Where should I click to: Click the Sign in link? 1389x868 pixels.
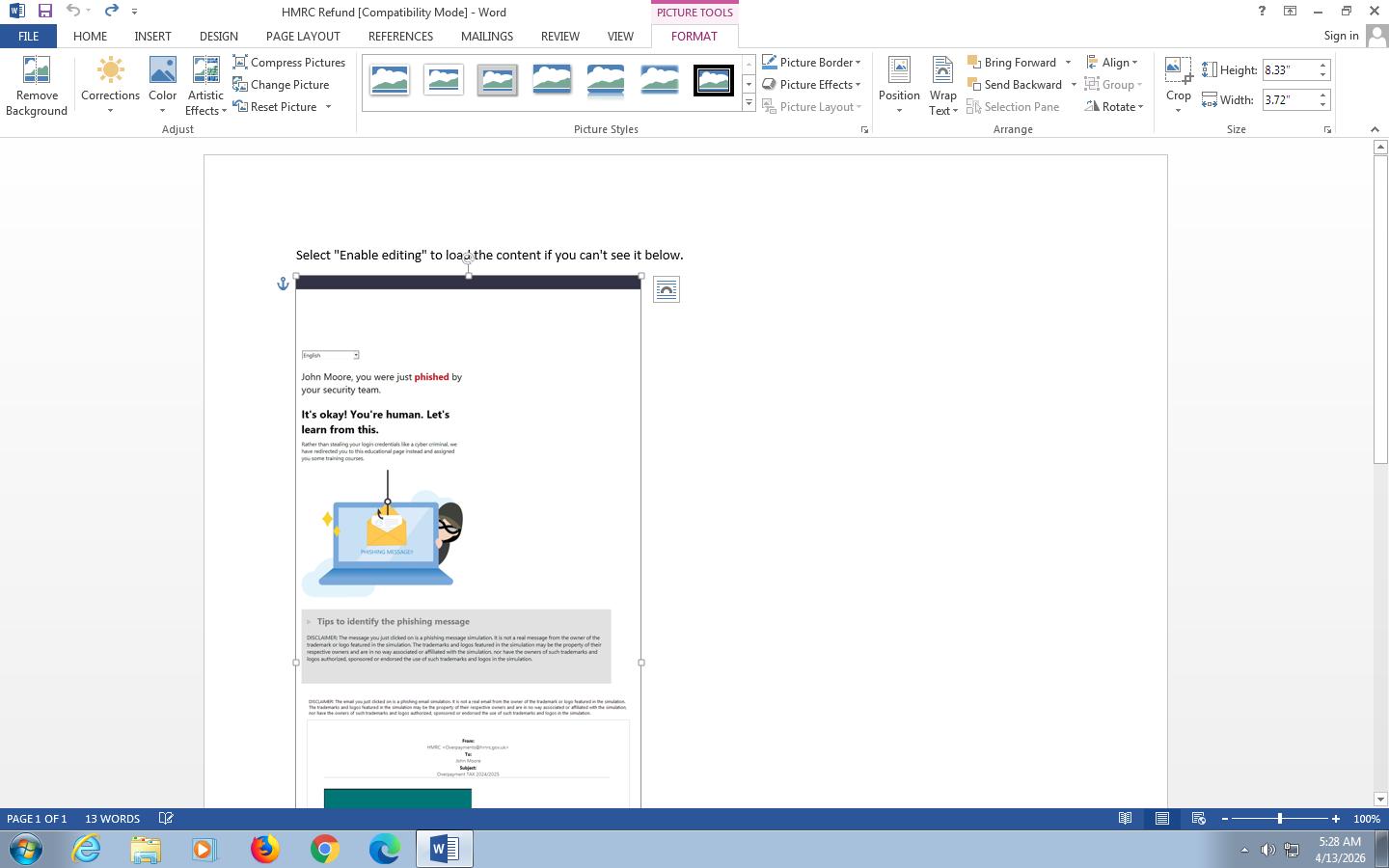point(1341,36)
